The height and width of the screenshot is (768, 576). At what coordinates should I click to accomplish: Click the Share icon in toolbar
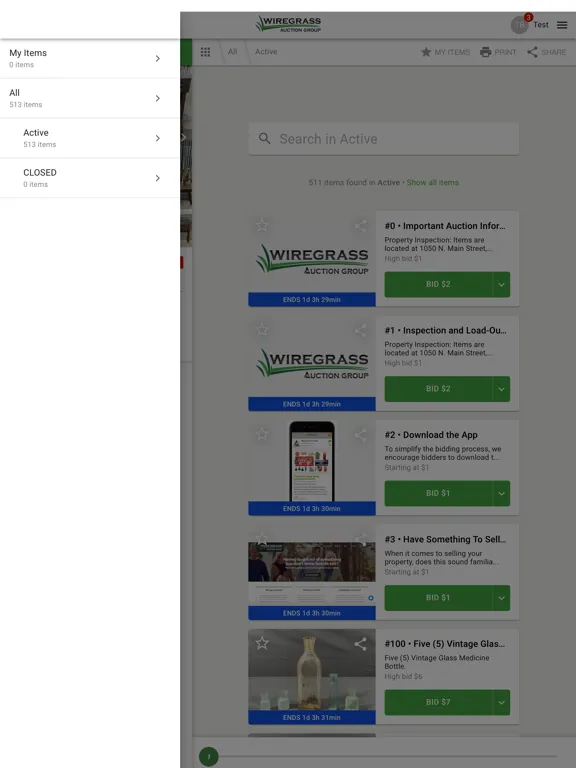(x=532, y=52)
